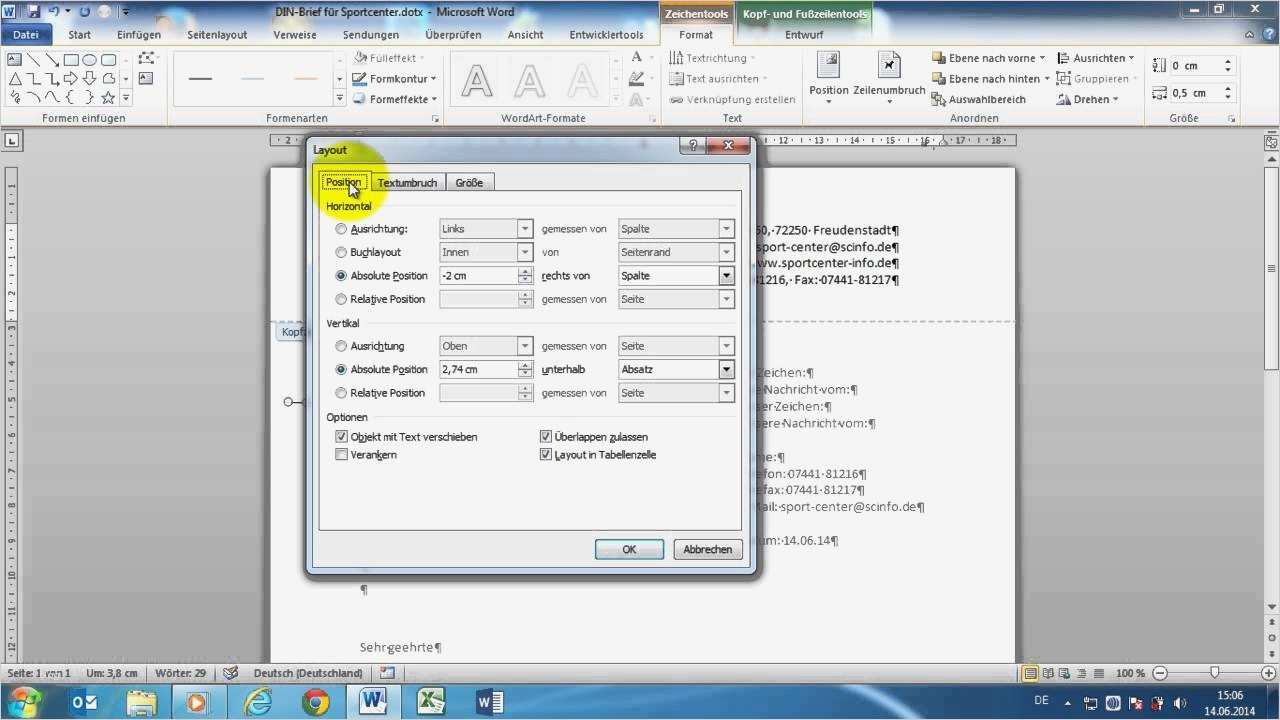The image size is (1280, 720).
Task: Switch to the Textumbruch tab
Action: (x=407, y=182)
